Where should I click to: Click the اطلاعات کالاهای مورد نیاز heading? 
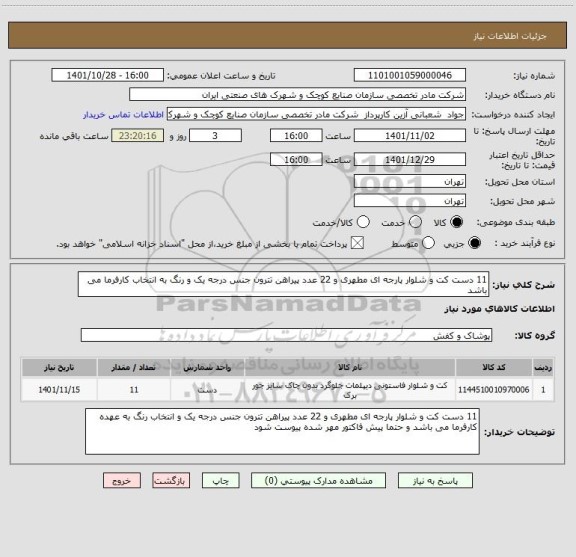point(500,309)
